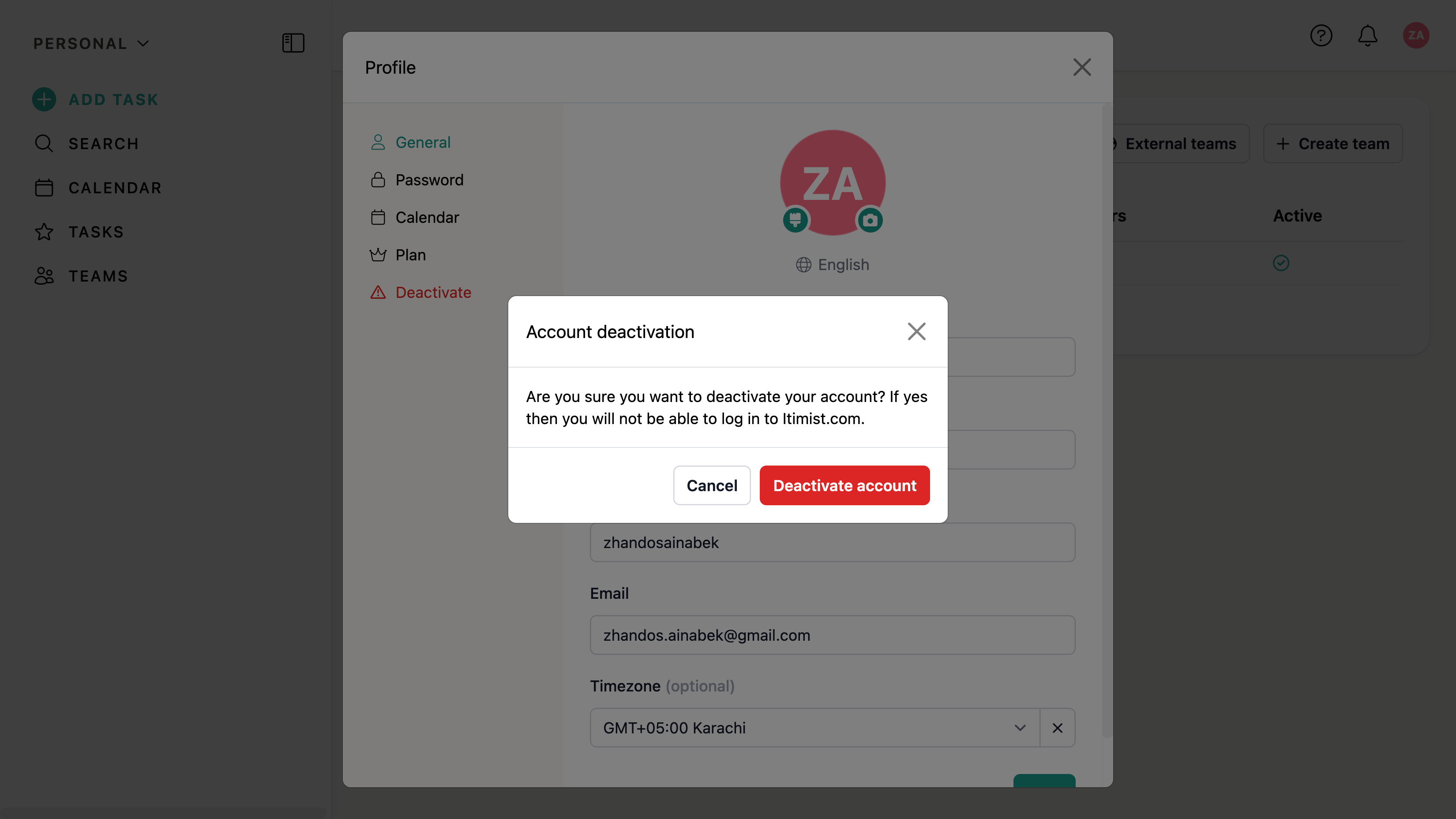Click the Email input field
The height and width of the screenshot is (819, 1456).
click(832, 635)
